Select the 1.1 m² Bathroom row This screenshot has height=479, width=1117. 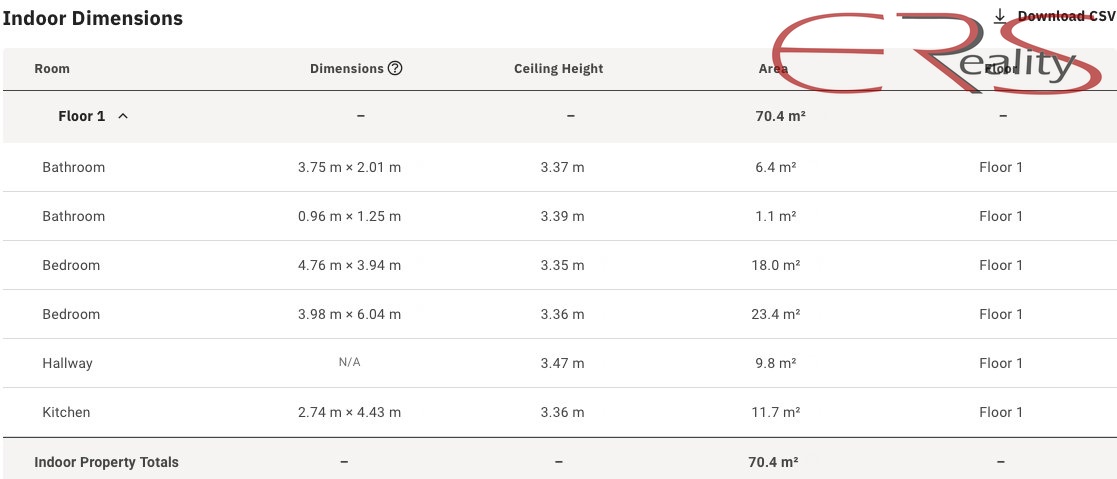pos(558,216)
